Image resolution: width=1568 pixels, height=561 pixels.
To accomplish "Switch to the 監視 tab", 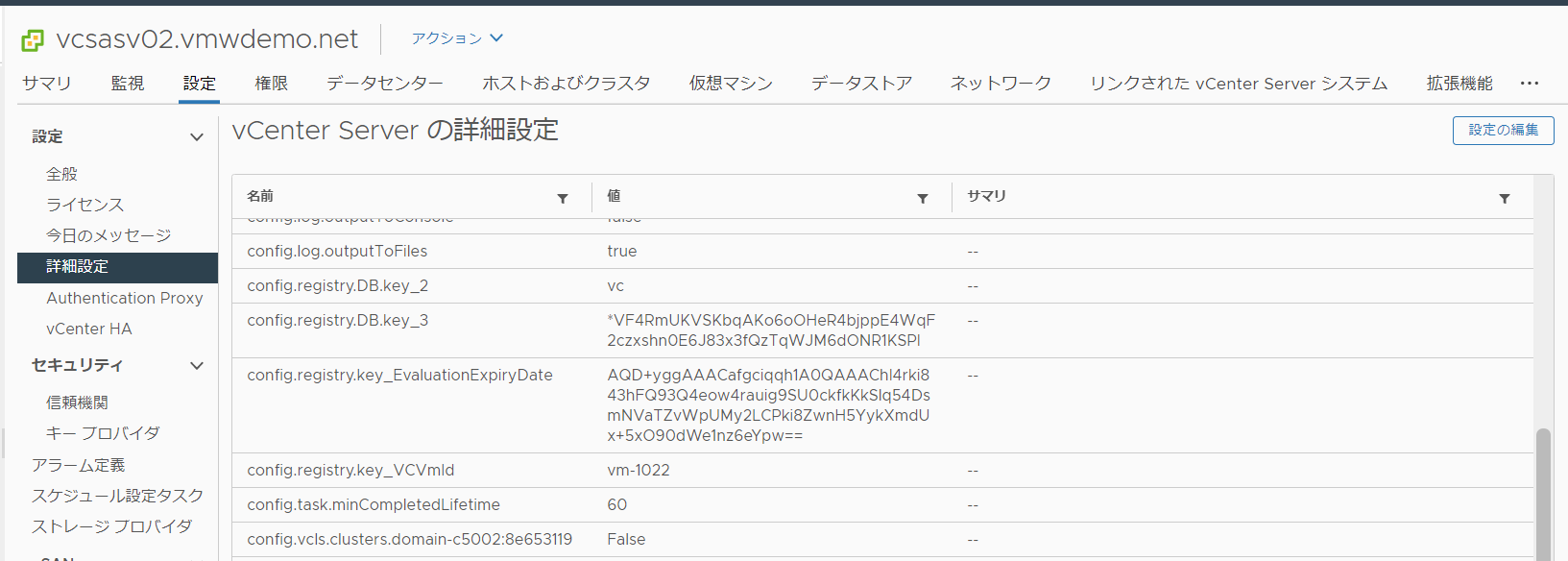I will coord(128,84).
